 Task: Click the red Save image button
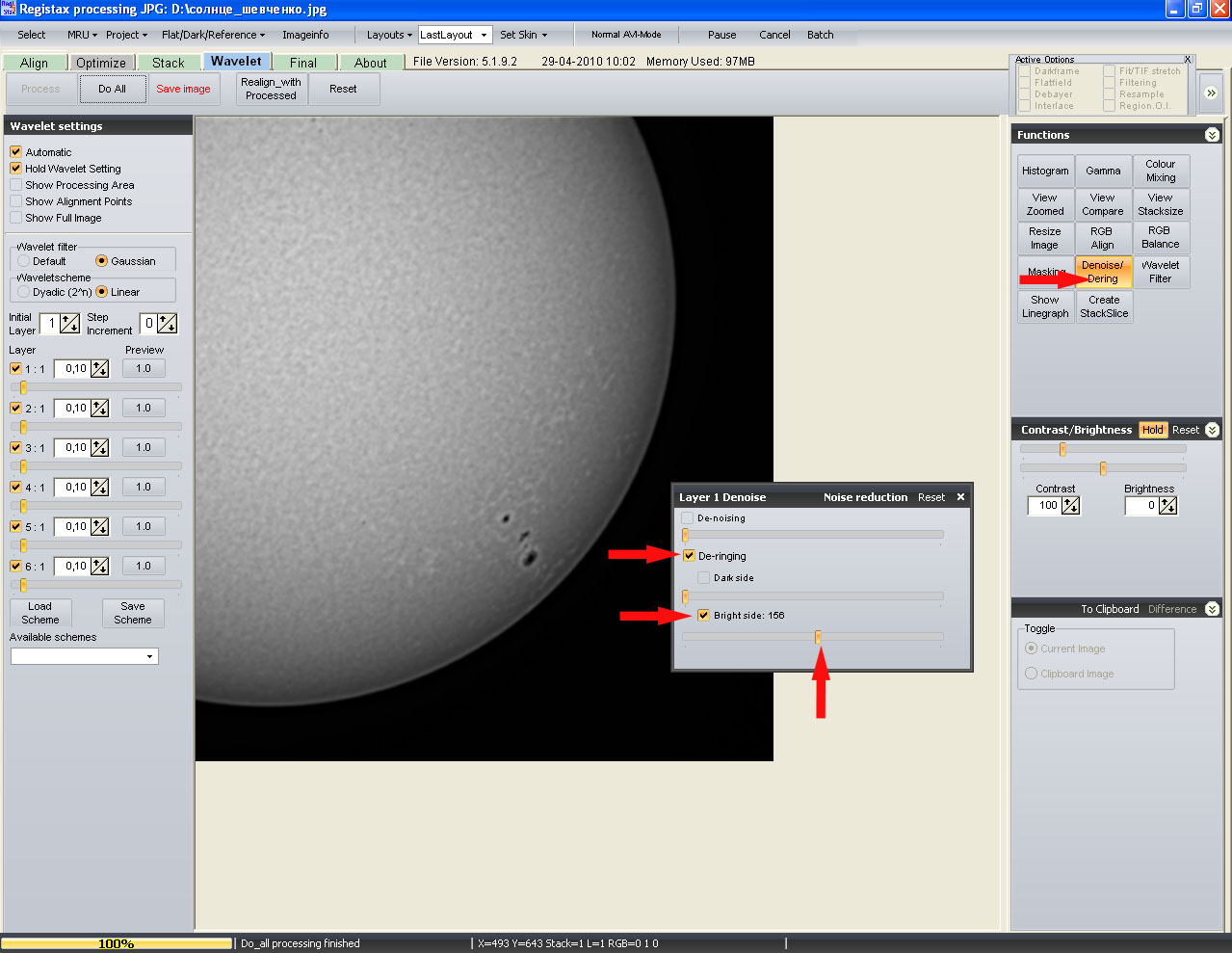click(x=183, y=89)
